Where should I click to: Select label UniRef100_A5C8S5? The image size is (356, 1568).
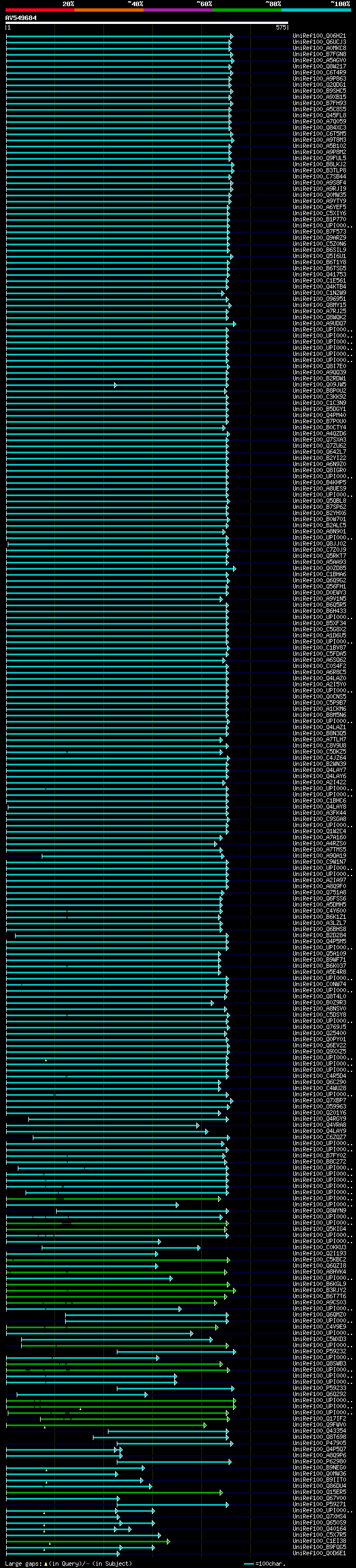pos(319,109)
